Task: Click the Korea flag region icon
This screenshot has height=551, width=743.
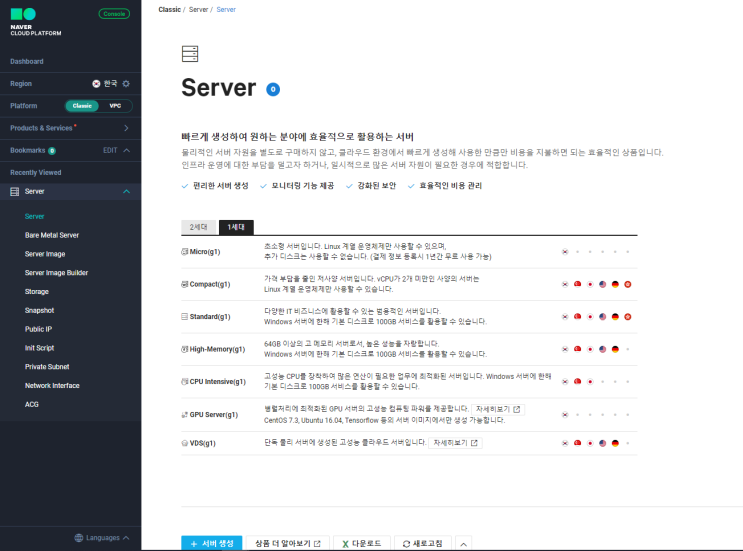Action: [96, 83]
